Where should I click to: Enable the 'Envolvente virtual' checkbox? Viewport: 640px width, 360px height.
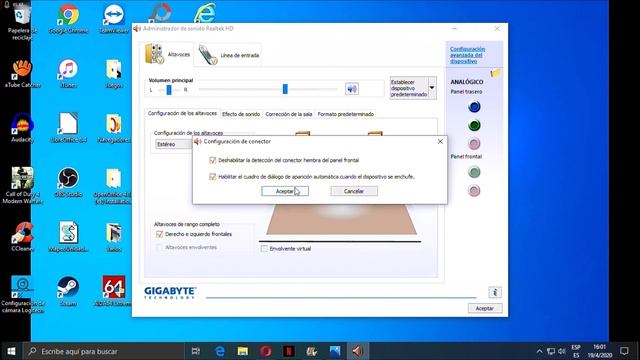coord(264,249)
